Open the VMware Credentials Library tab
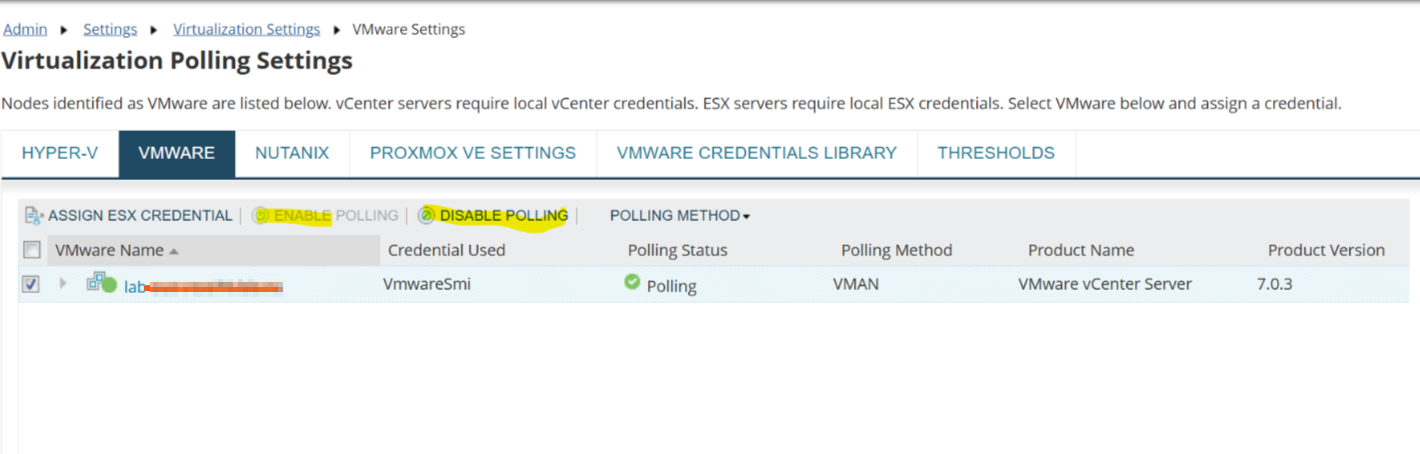The width and height of the screenshot is (1420, 454). pos(757,153)
